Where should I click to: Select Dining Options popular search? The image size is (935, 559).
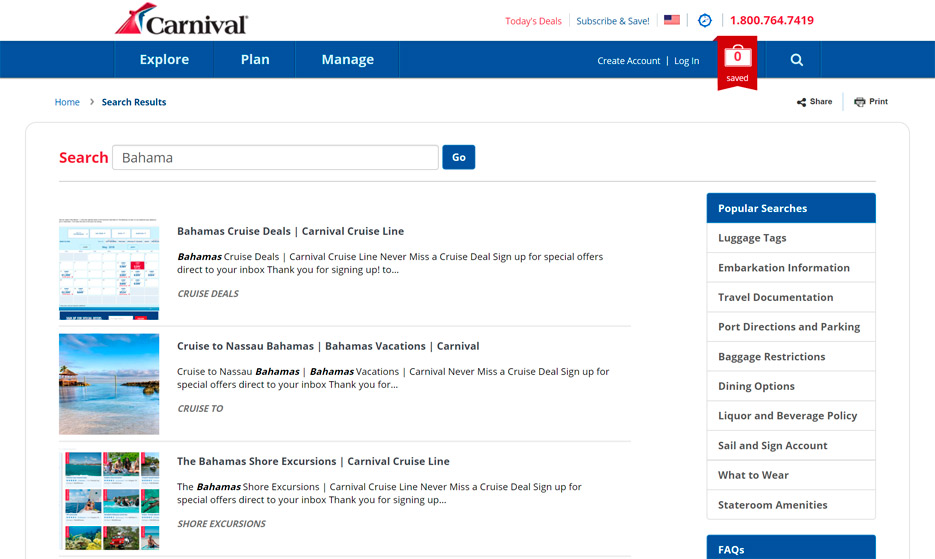pos(791,386)
